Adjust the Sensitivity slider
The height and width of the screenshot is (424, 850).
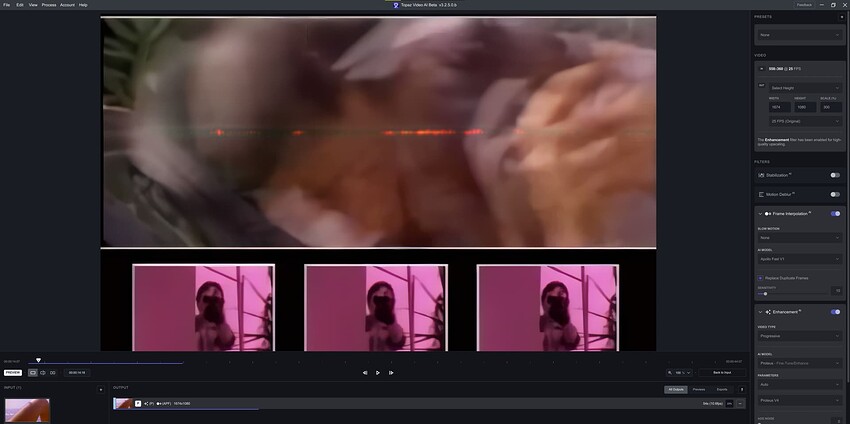764,293
